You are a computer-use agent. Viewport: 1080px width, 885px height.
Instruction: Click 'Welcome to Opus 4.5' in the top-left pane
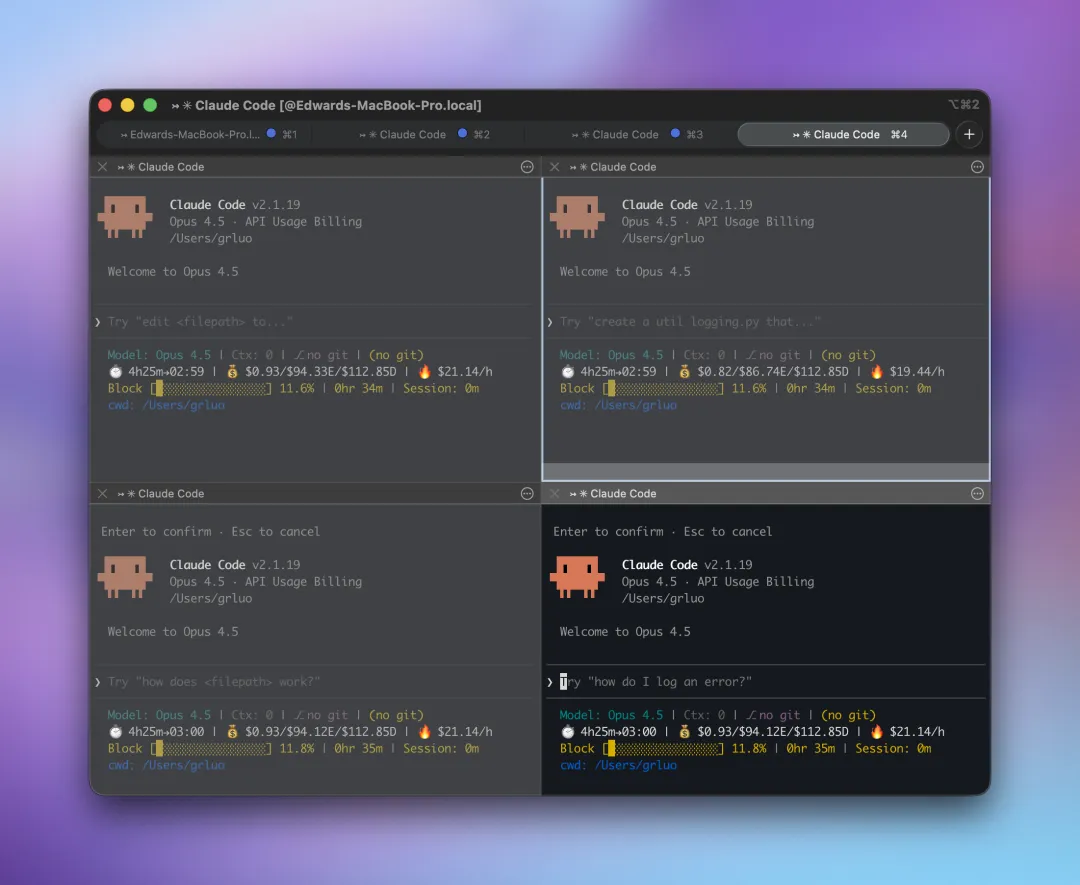pyautogui.click(x=173, y=271)
